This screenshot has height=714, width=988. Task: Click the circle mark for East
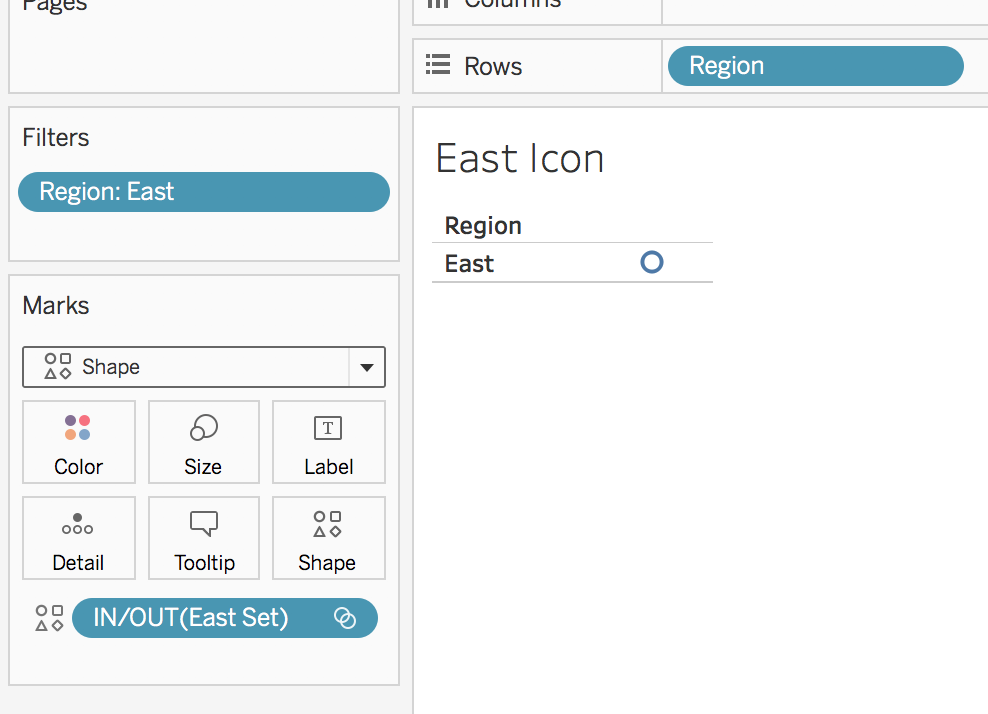click(652, 262)
